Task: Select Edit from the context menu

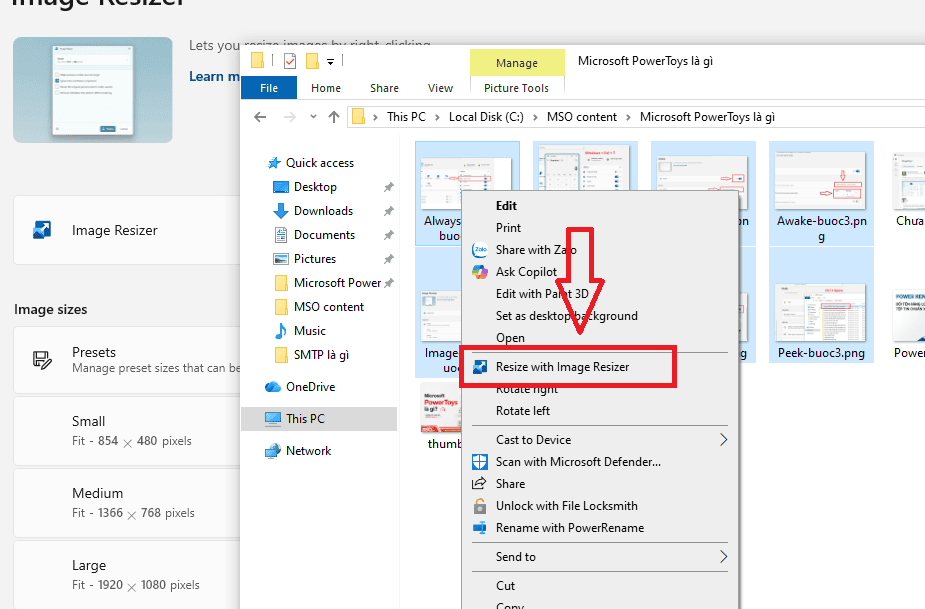Action: (599, 205)
